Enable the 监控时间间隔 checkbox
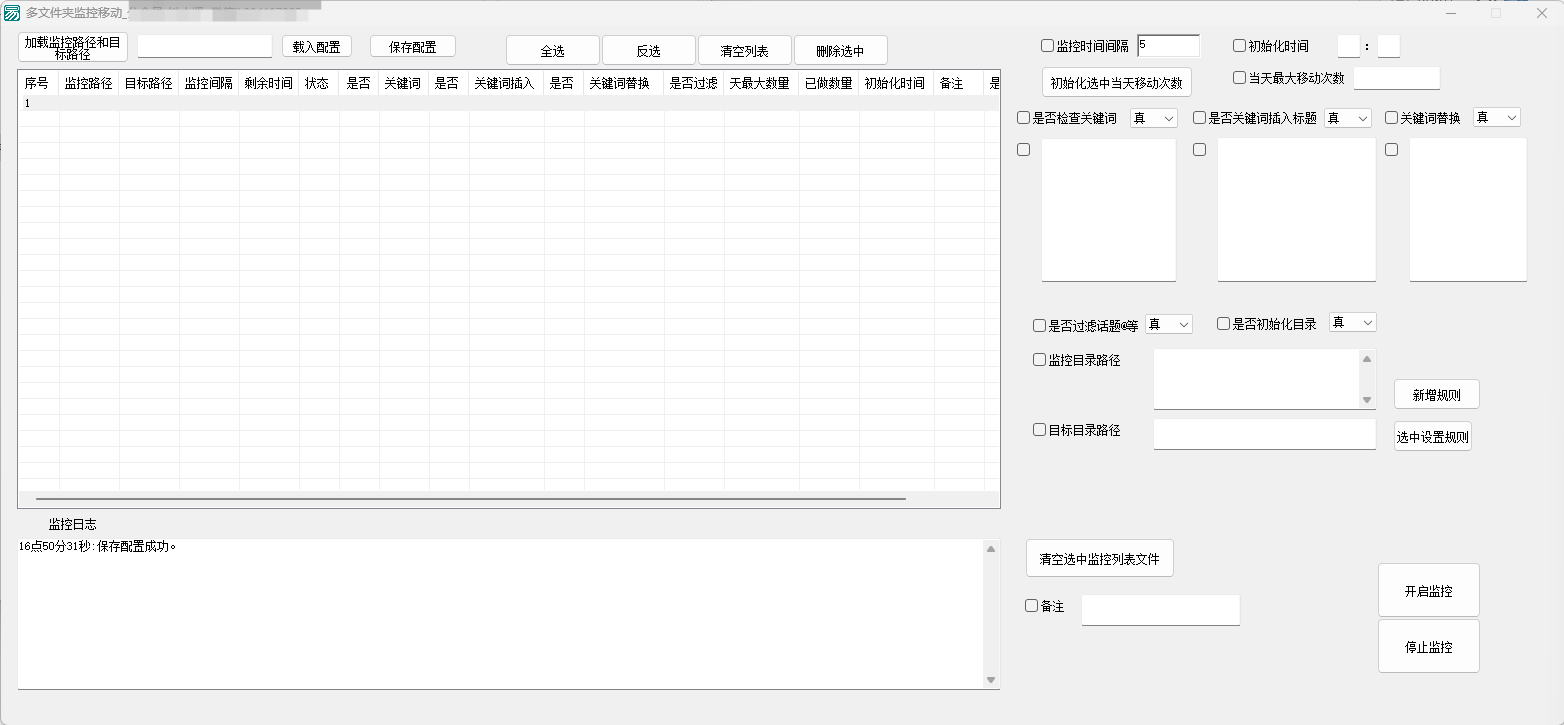Viewport: 1564px width, 725px height. click(1048, 46)
